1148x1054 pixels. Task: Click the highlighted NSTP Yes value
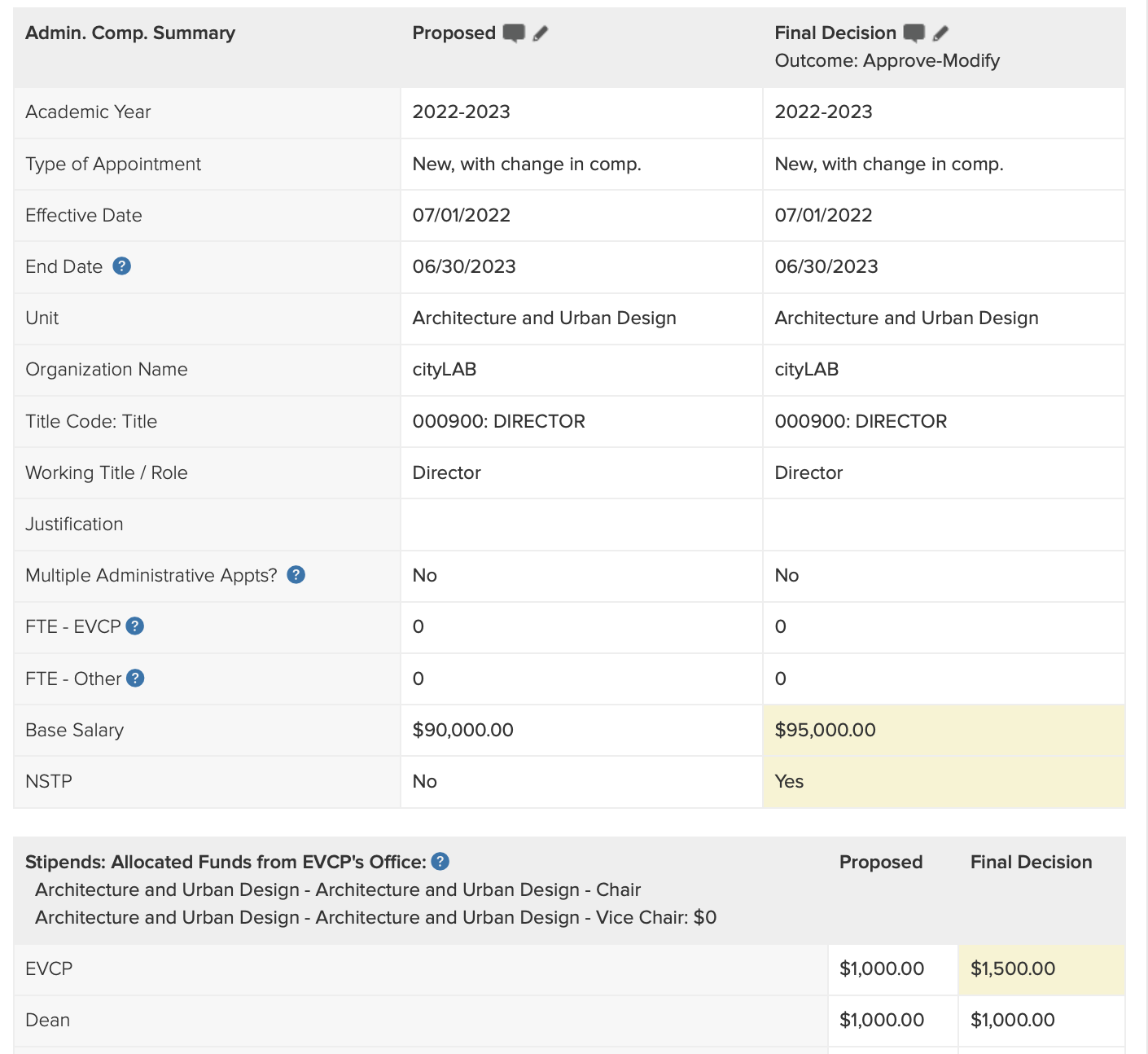[789, 781]
